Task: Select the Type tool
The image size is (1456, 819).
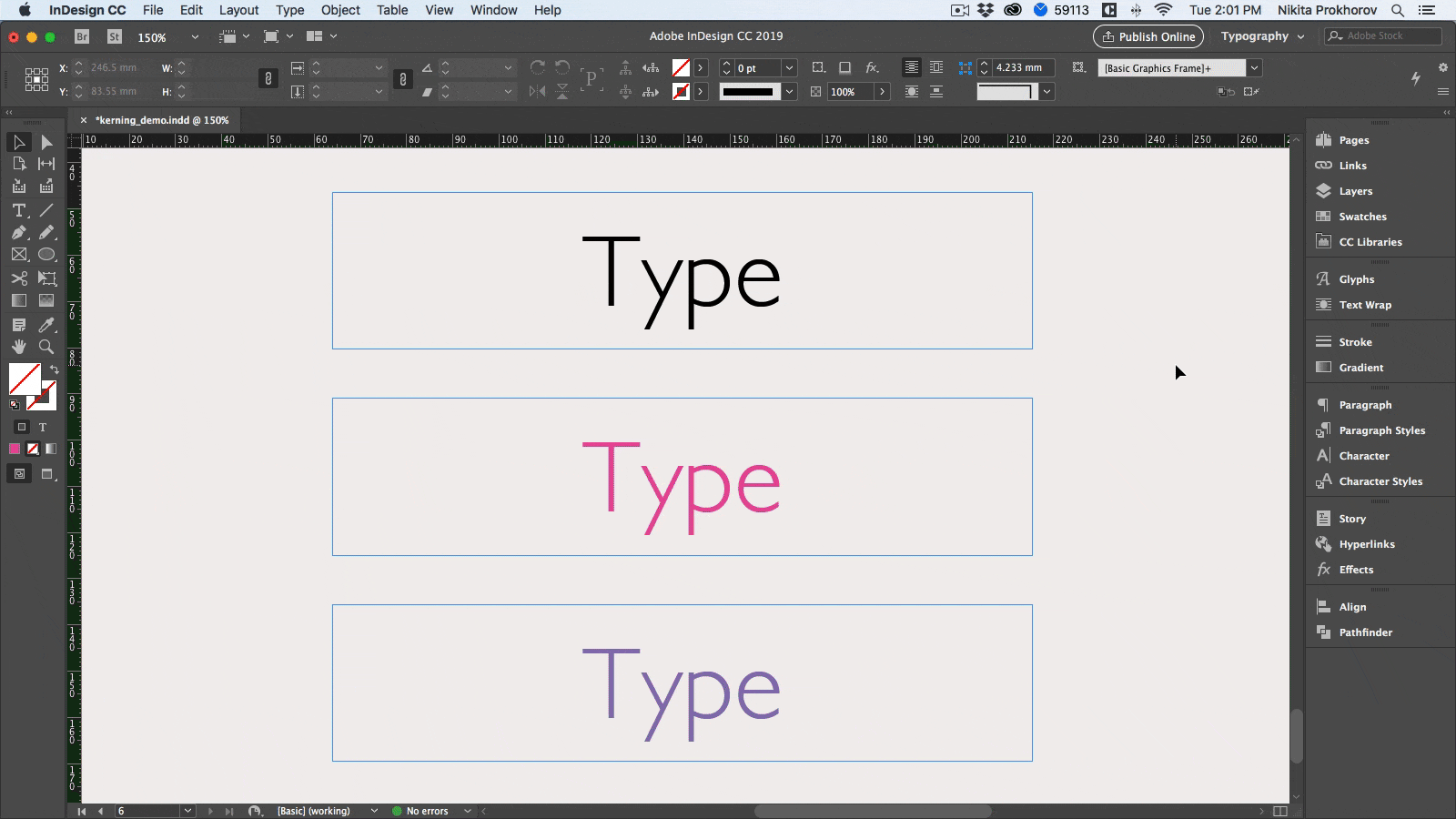Action: click(x=18, y=210)
